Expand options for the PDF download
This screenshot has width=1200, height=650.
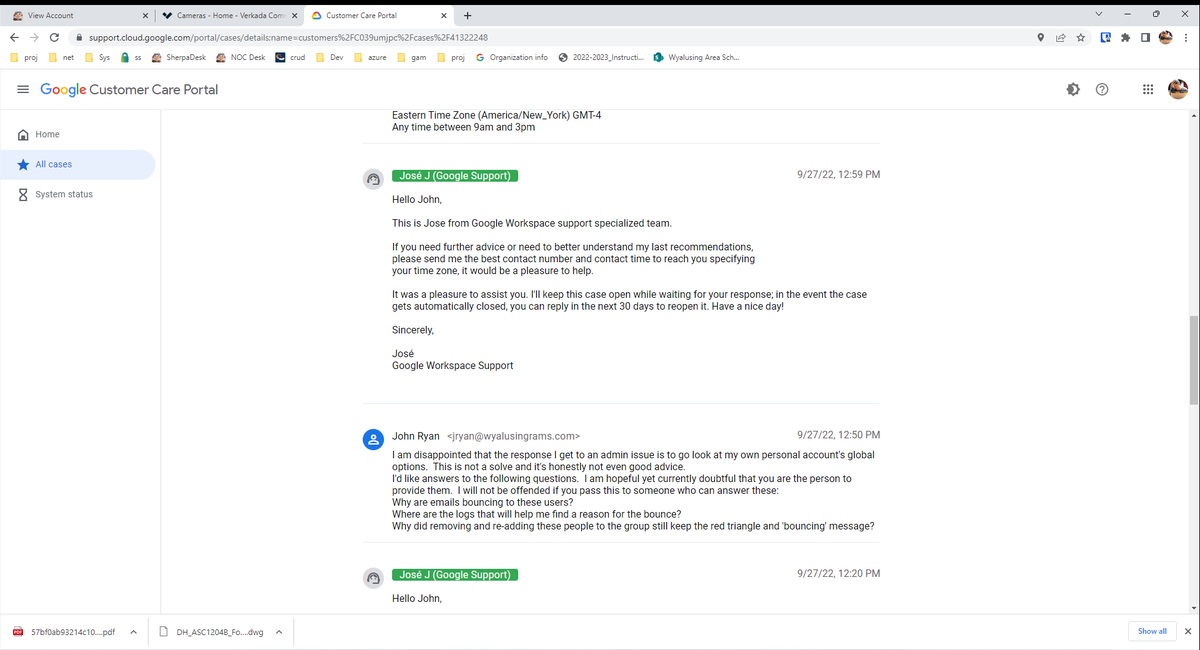point(133,632)
